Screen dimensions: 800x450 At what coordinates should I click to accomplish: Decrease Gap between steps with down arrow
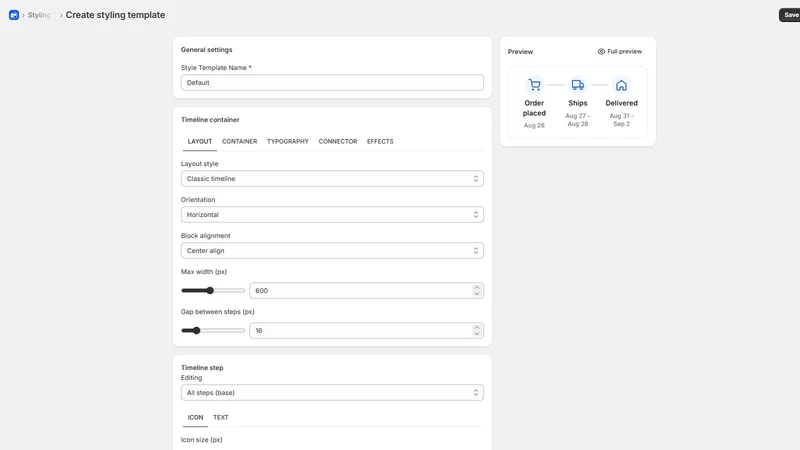pyautogui.click(x=477, y=334)
